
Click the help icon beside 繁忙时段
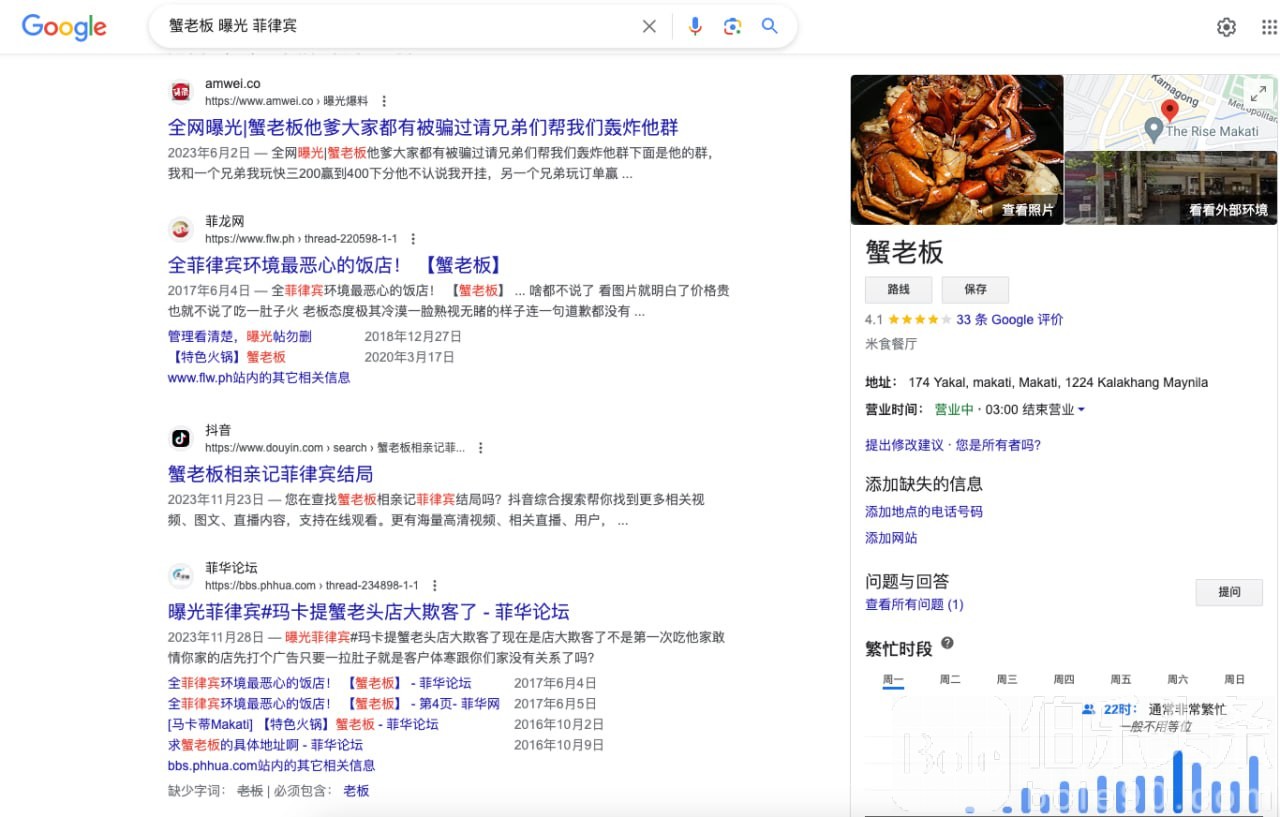pyautogui.click(x=947, y=644)
